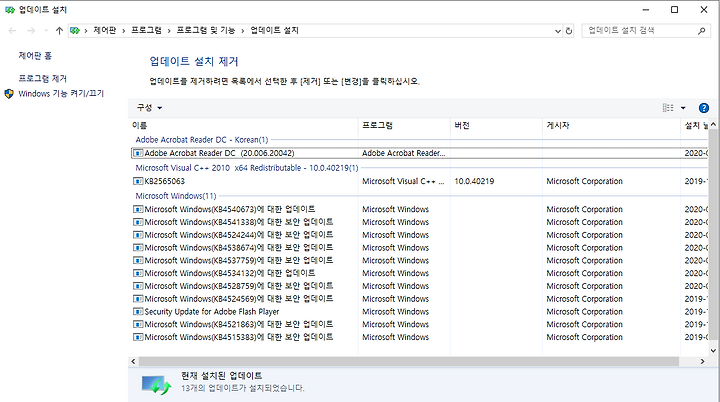Open 제어판 홈 link
Screen dimensions: 720x402
(x=35, y=56)
